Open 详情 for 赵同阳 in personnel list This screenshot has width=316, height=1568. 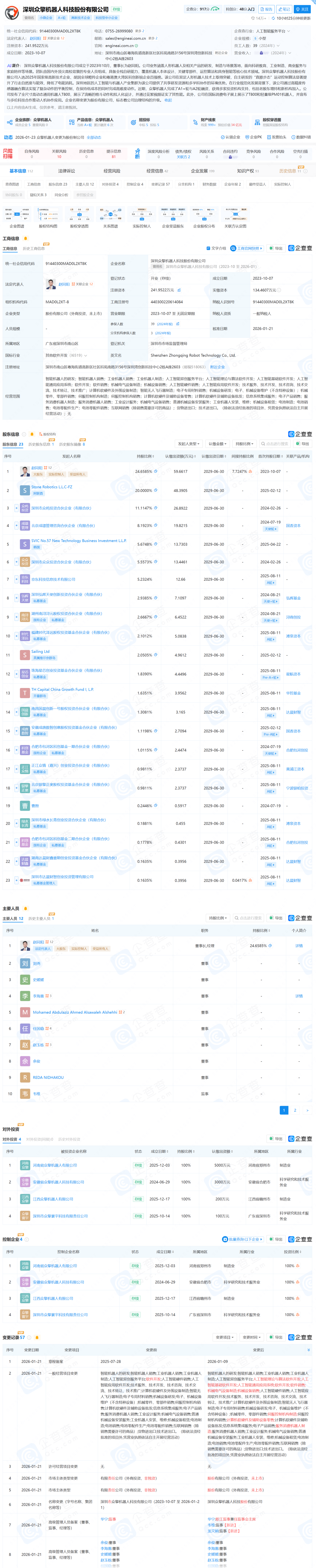(299, 946)
